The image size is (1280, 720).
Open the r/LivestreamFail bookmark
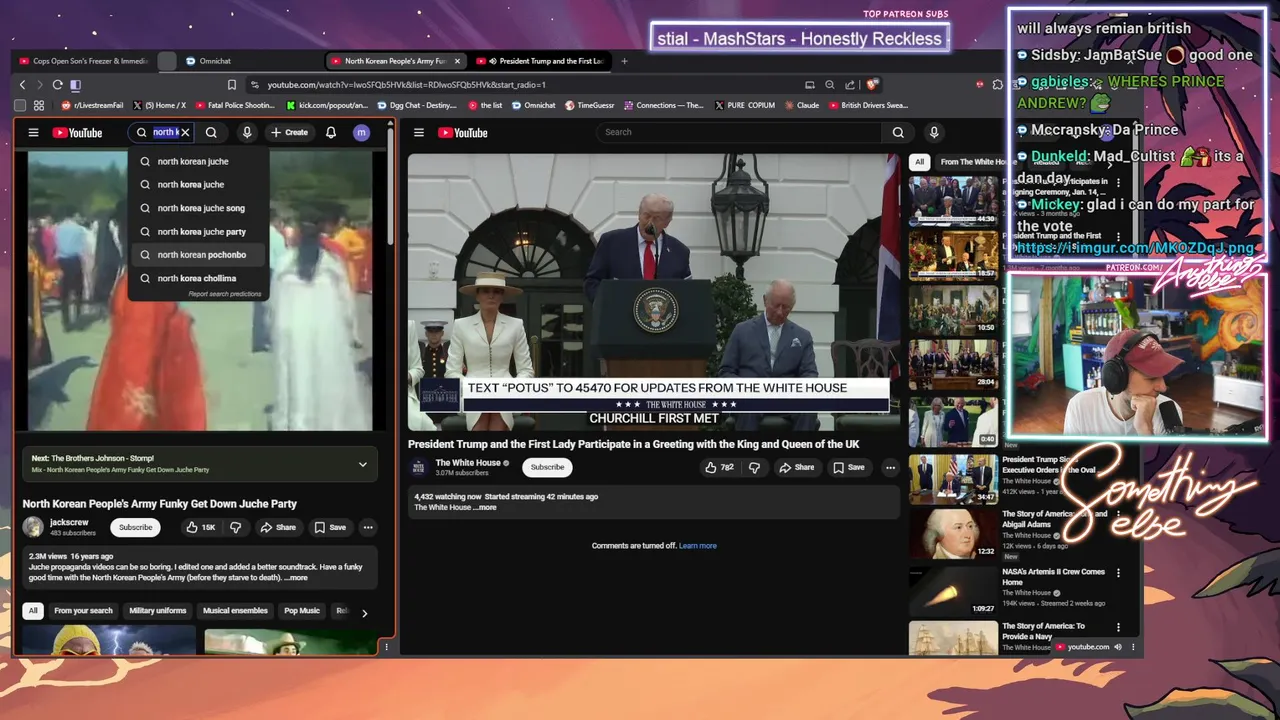click(x=92, y=105)
